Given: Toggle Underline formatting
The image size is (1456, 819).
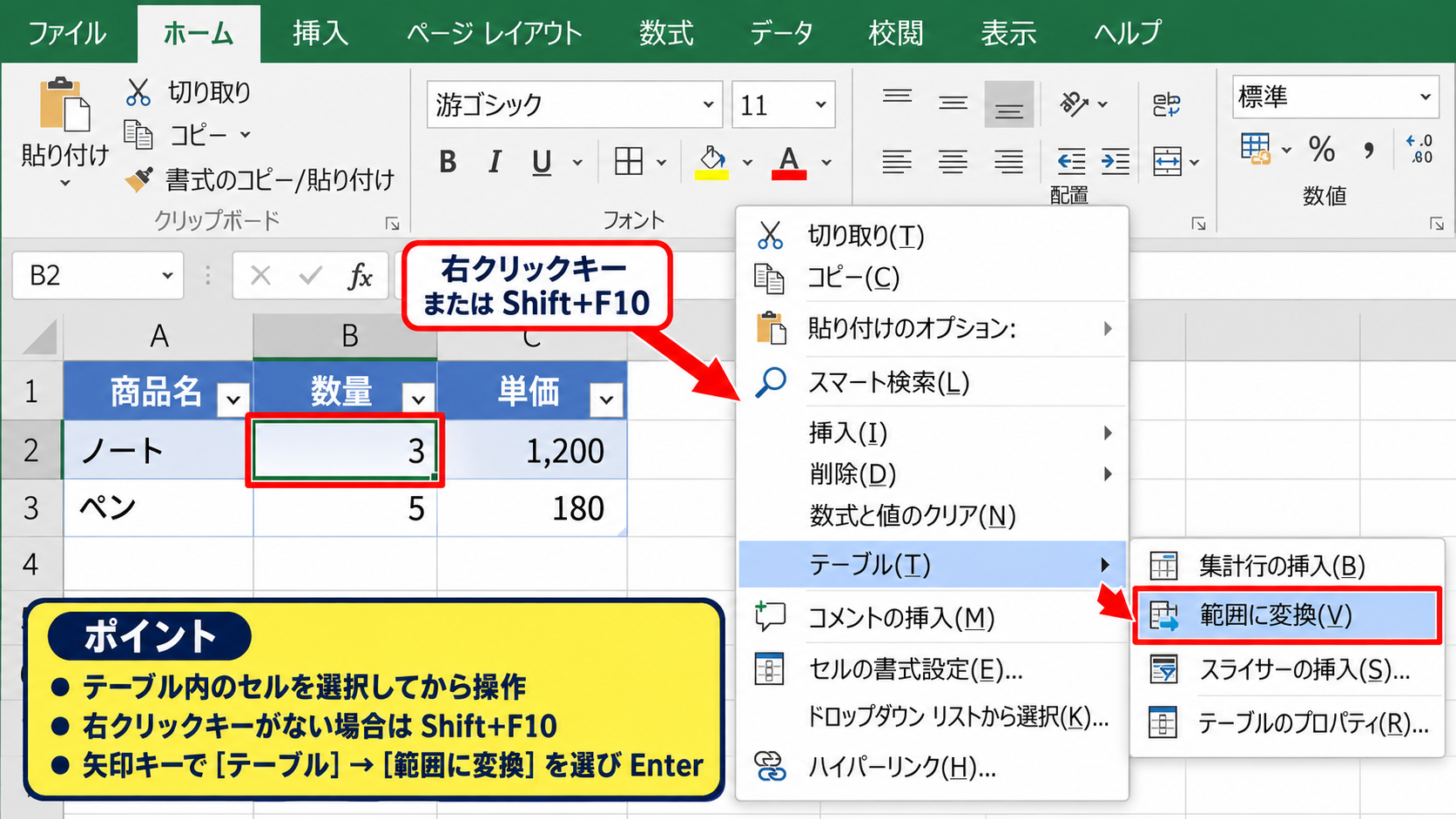Looking at the screenshot, I should [542, 162].
